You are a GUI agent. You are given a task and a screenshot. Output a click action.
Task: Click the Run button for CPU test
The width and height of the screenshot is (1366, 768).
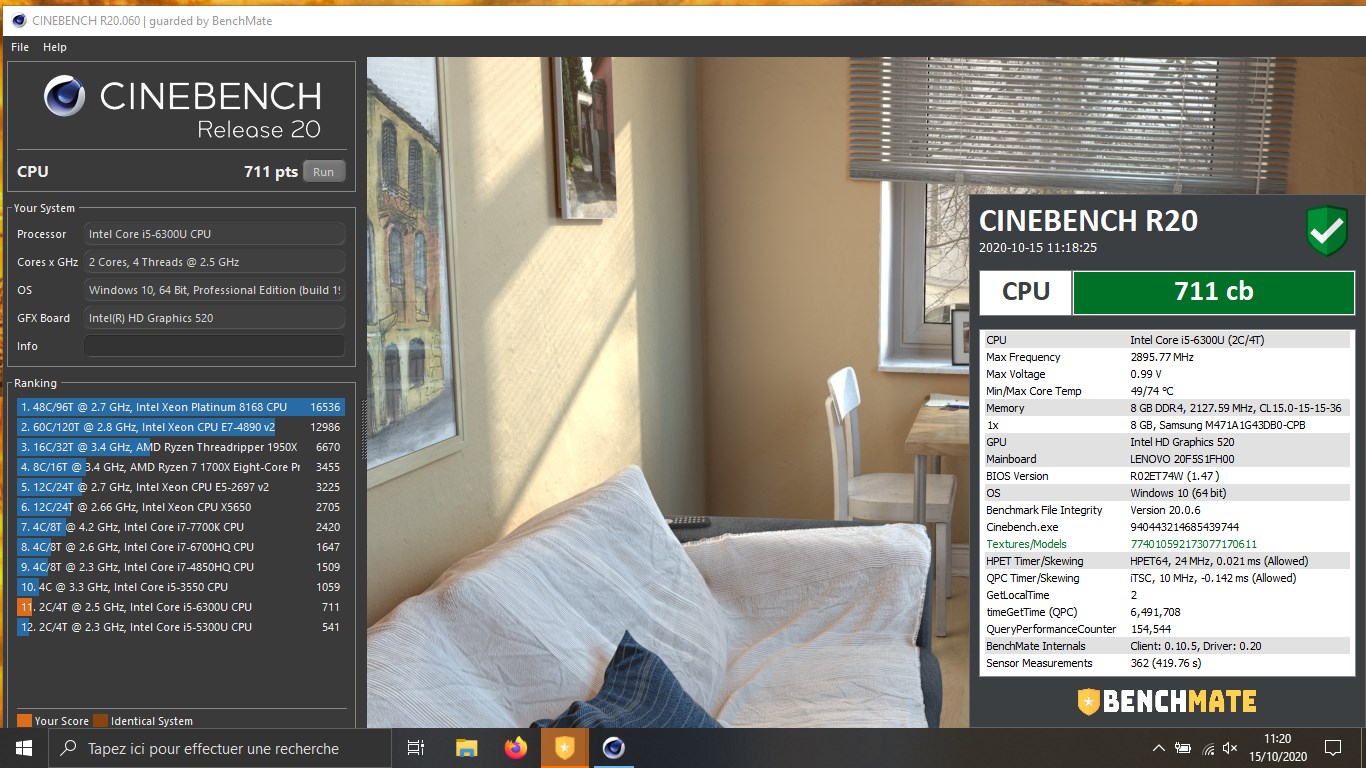tap(323, 172)
